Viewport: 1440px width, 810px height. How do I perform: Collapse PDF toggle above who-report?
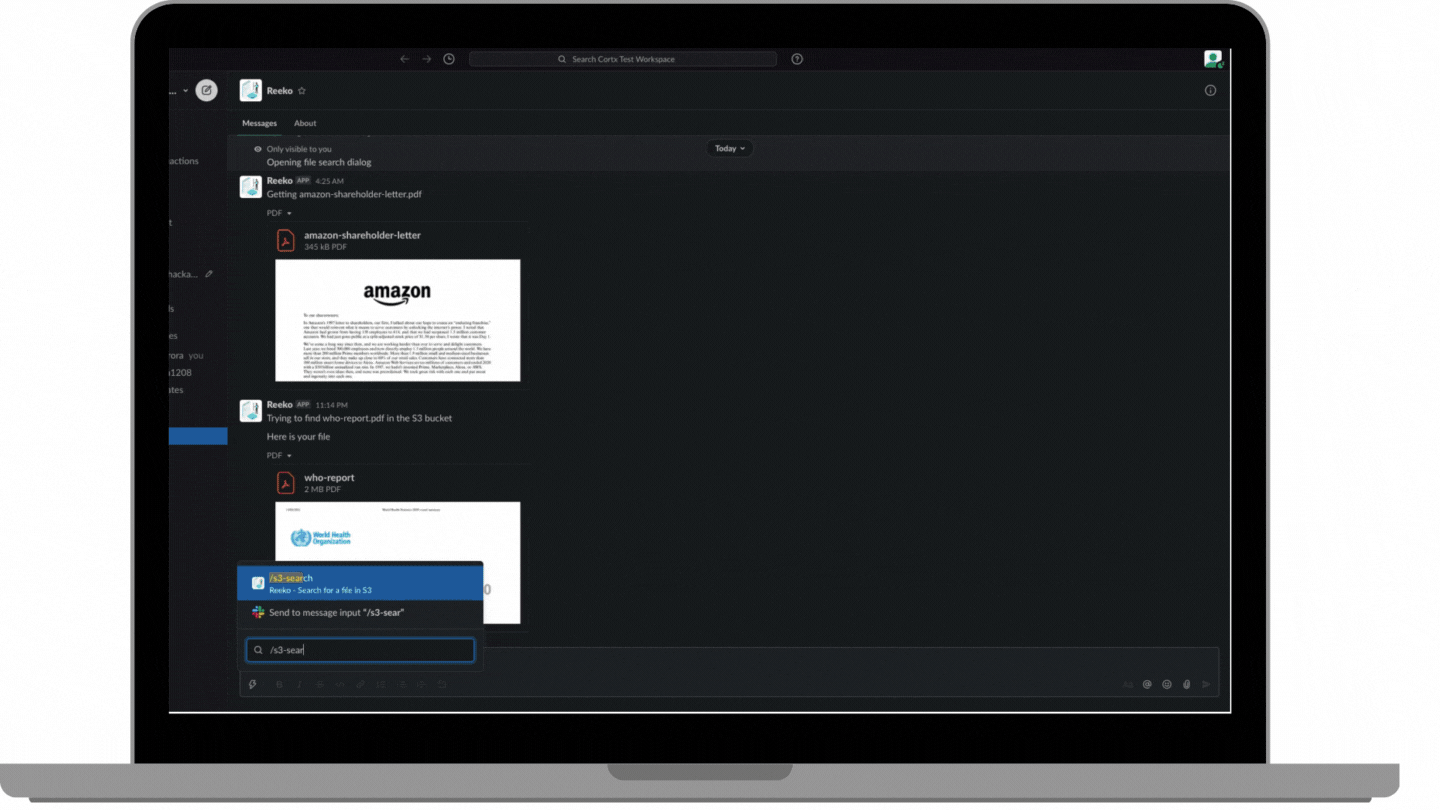(x=279, y=455)
